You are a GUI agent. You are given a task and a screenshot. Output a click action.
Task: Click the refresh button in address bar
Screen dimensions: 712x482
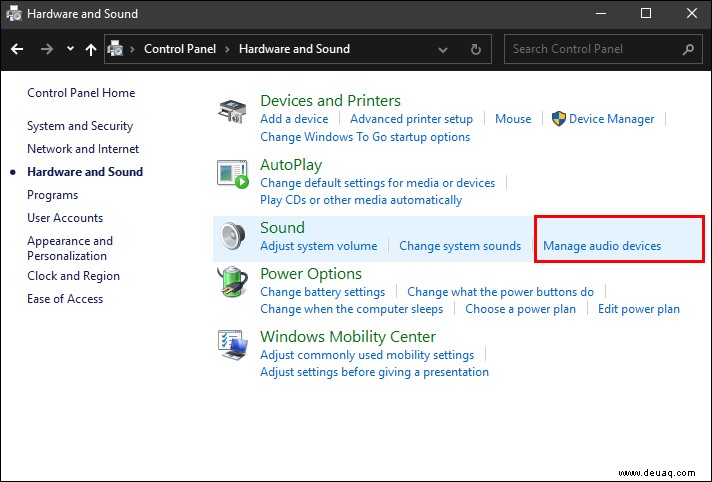475,49
